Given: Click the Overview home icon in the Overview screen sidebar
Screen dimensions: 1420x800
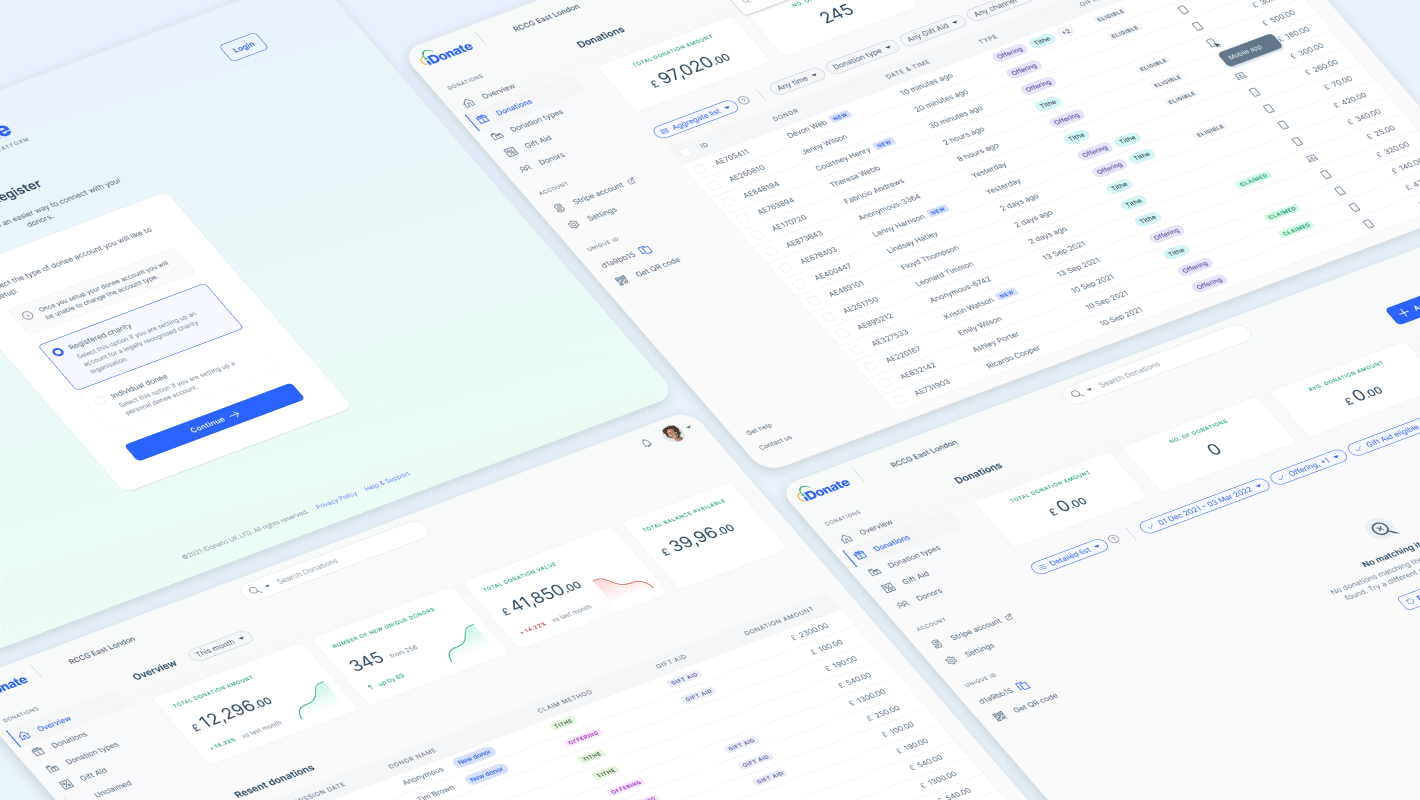Looking at the screenshot, I should (24, 736).
